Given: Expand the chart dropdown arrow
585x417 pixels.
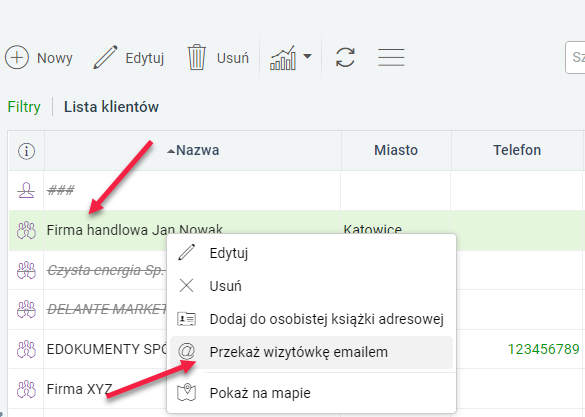Looking at the screenshot, I should pyautogui.click(x=307, y=56).
